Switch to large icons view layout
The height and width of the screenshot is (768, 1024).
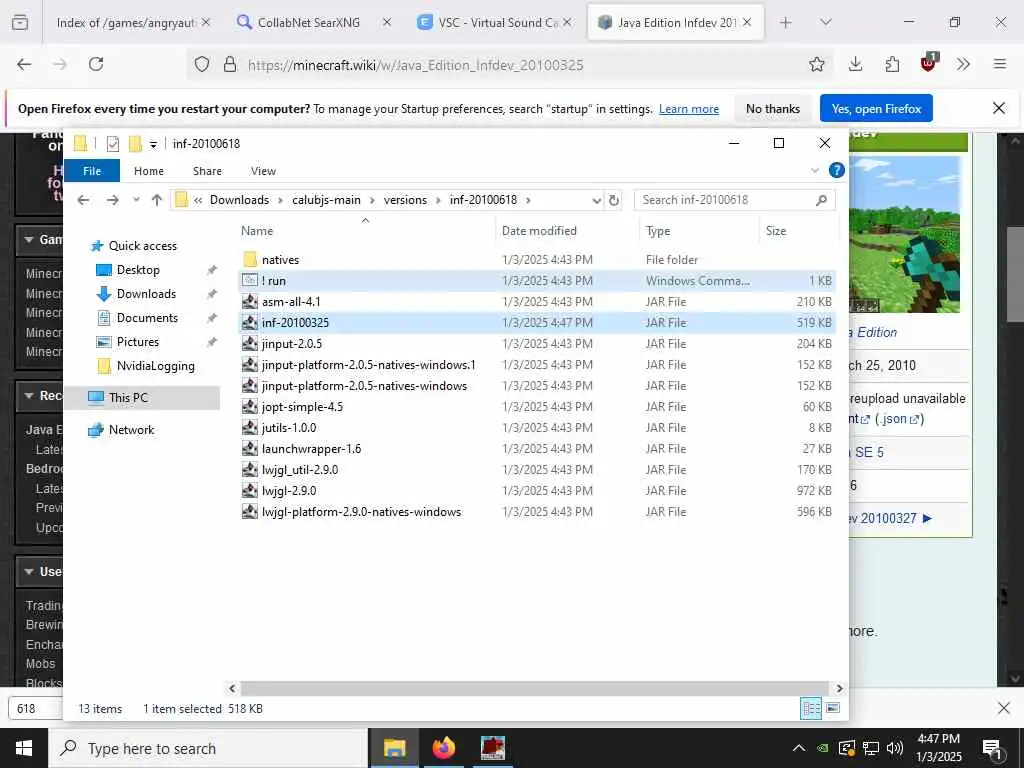(833, 708)
